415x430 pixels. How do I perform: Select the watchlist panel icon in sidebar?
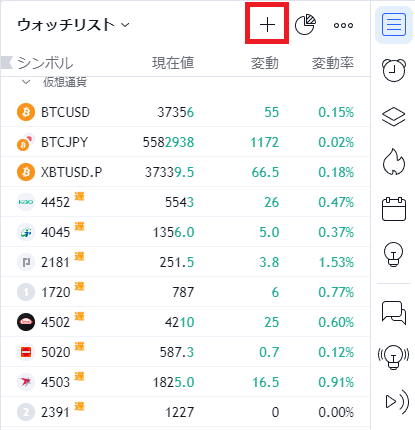pyautogui.click(x=394, y=25)
